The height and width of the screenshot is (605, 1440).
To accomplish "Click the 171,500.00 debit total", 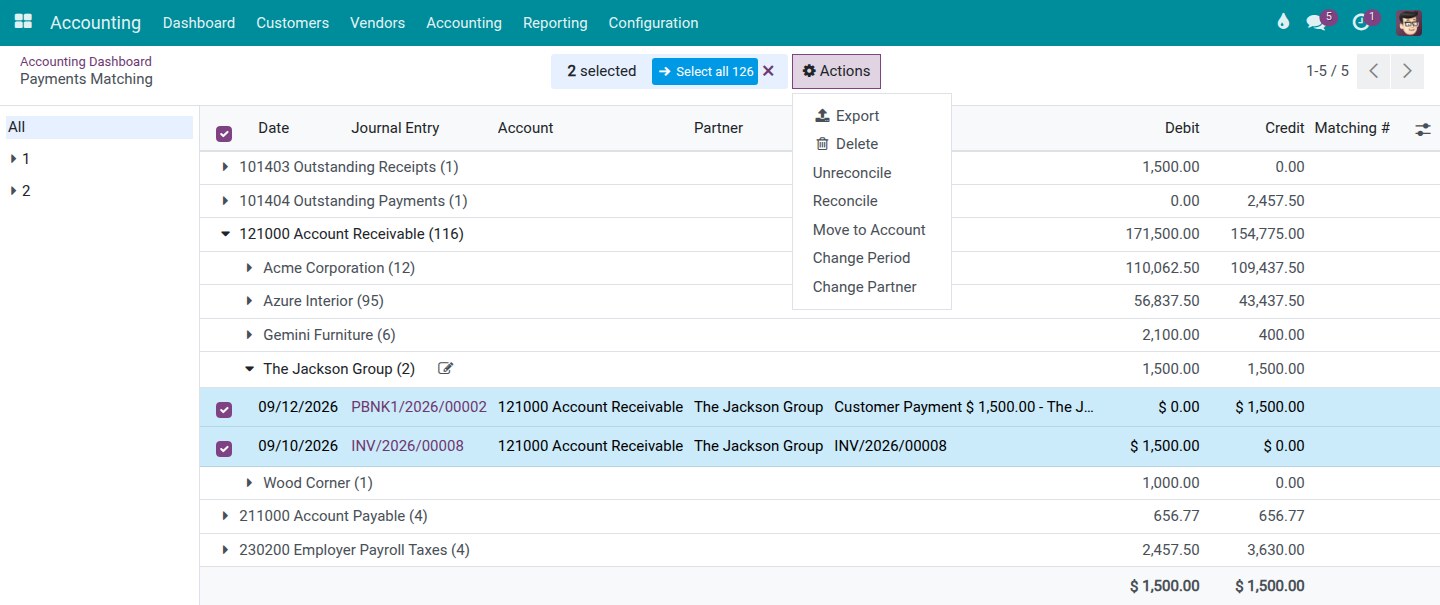I will click(x=1162, y=234).
